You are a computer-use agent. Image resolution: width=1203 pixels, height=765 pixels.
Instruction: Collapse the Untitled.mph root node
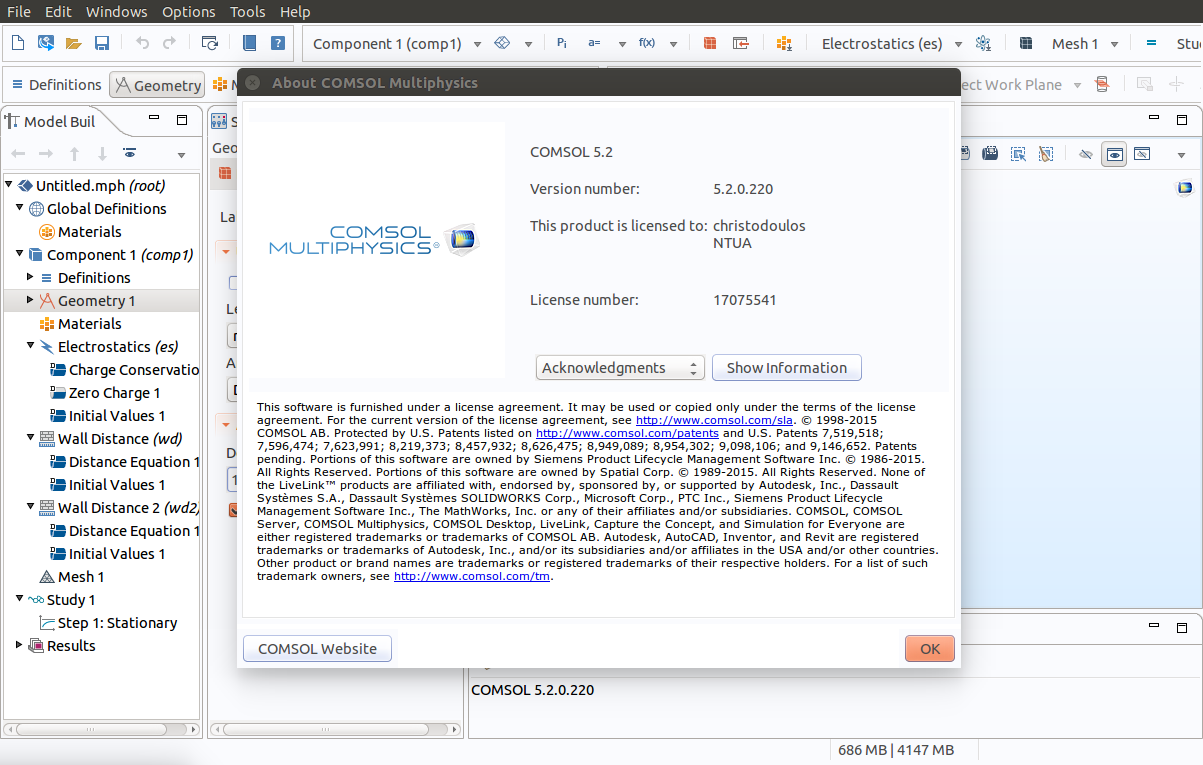[10, 185]
